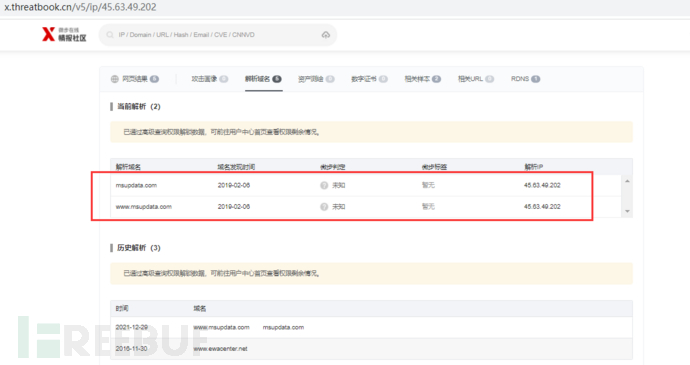690x365 pixels.
Task: Click msupdata.com in history row 2021-12-29
Action: tap(283, 327)
